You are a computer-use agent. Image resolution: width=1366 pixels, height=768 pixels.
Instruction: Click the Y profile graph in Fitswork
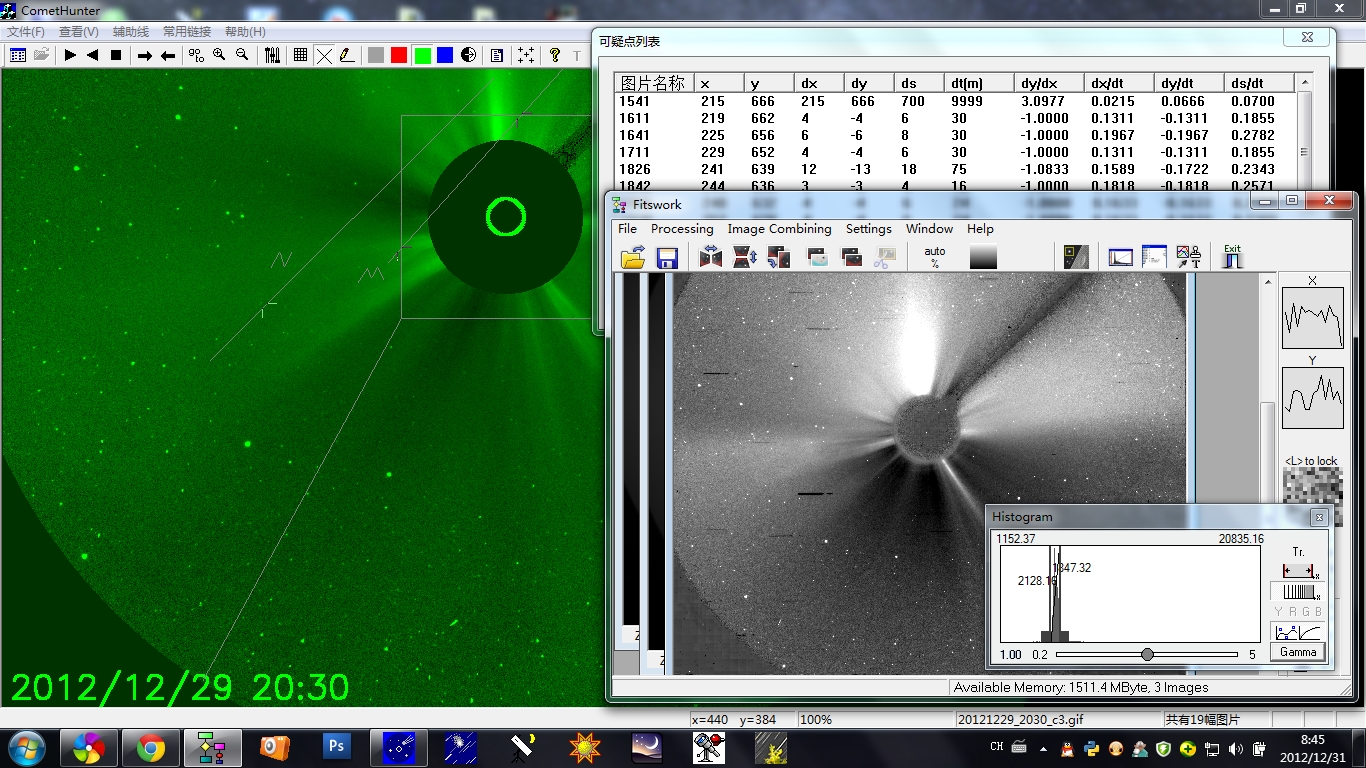[x=1312, y=397]
